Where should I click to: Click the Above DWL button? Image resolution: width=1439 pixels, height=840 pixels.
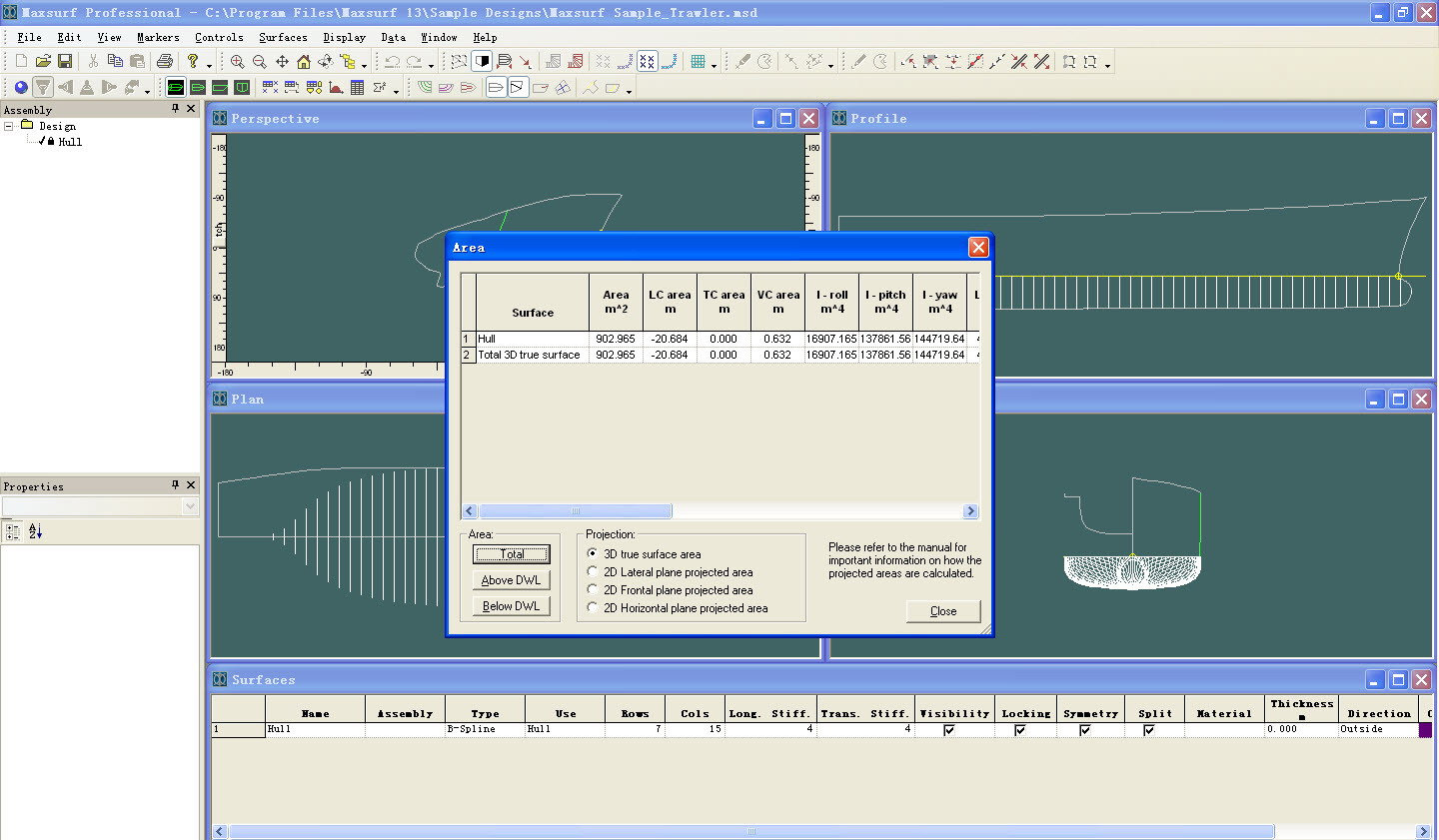point(512,579)
